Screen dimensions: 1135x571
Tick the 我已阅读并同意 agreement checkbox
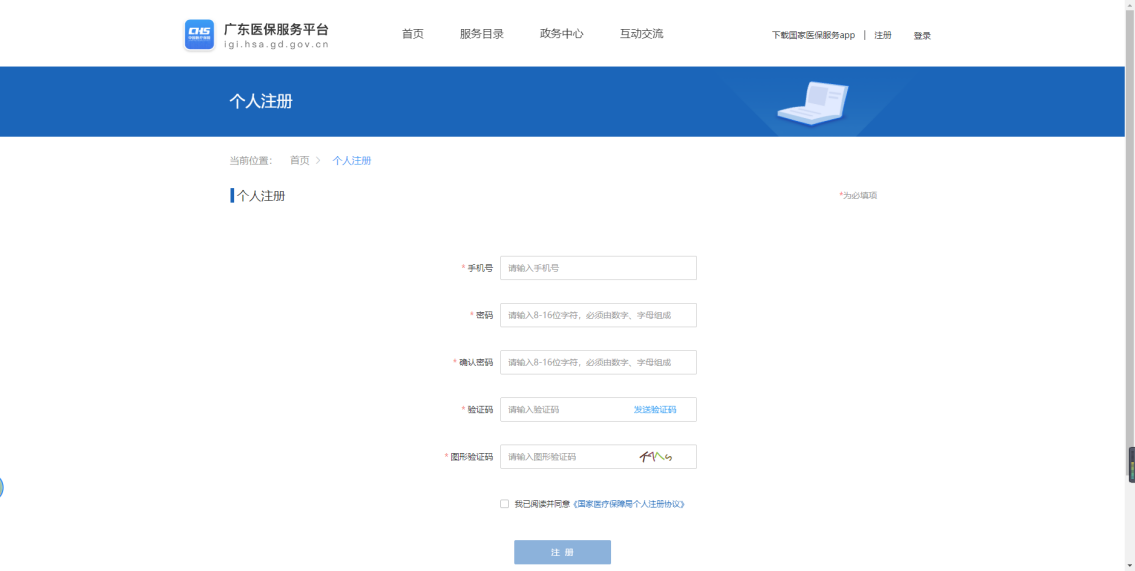(504, 504)
